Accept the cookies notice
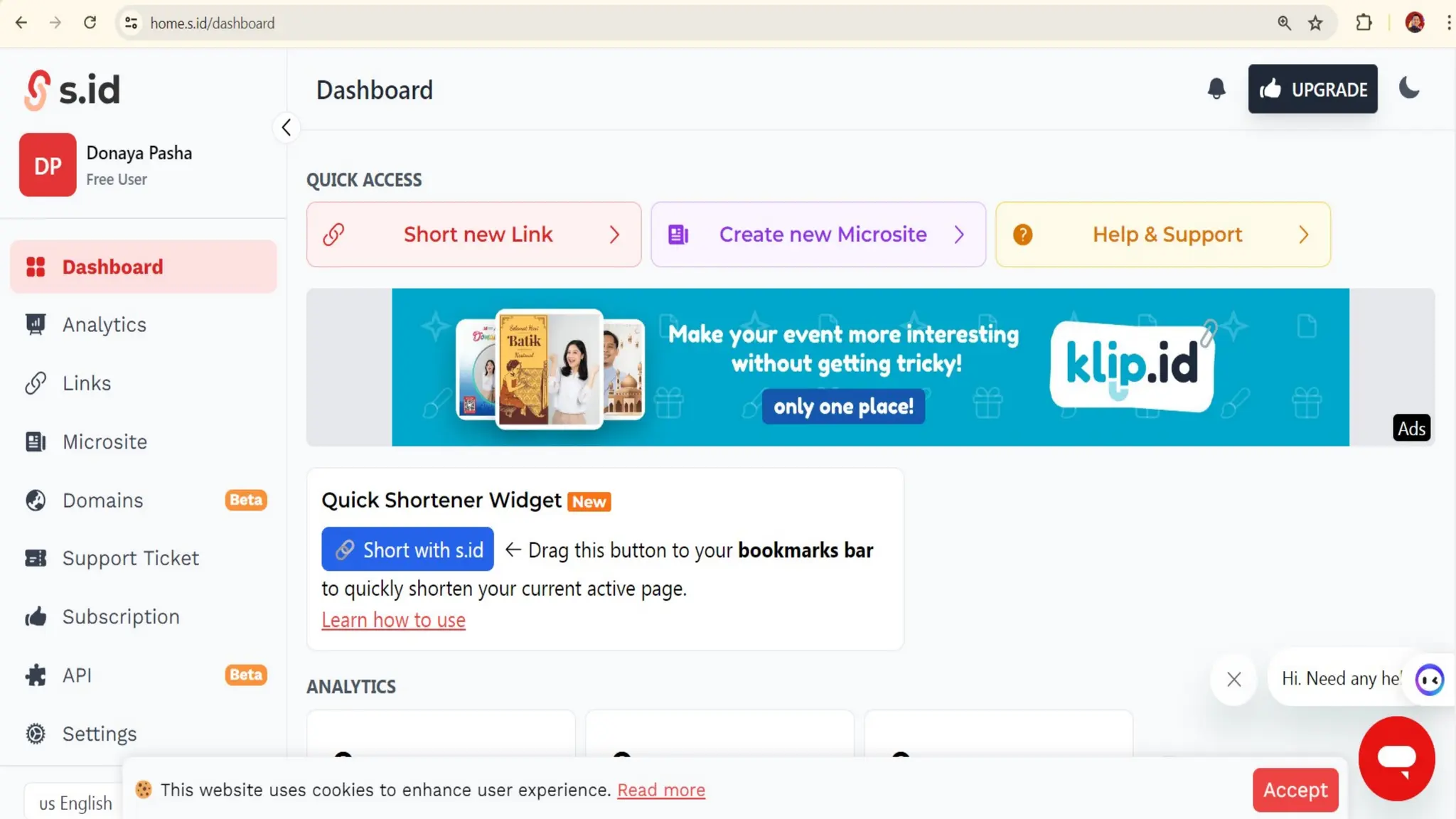This screenshot has width=1456, height=819. tap(1295, 790)
